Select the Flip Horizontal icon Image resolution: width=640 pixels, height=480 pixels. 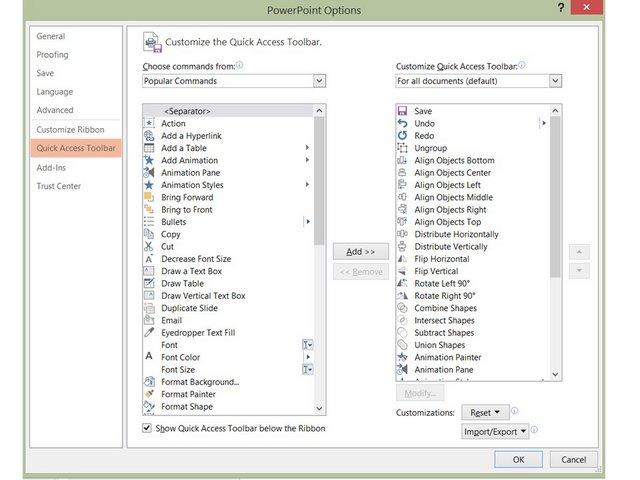coord(402,259)
